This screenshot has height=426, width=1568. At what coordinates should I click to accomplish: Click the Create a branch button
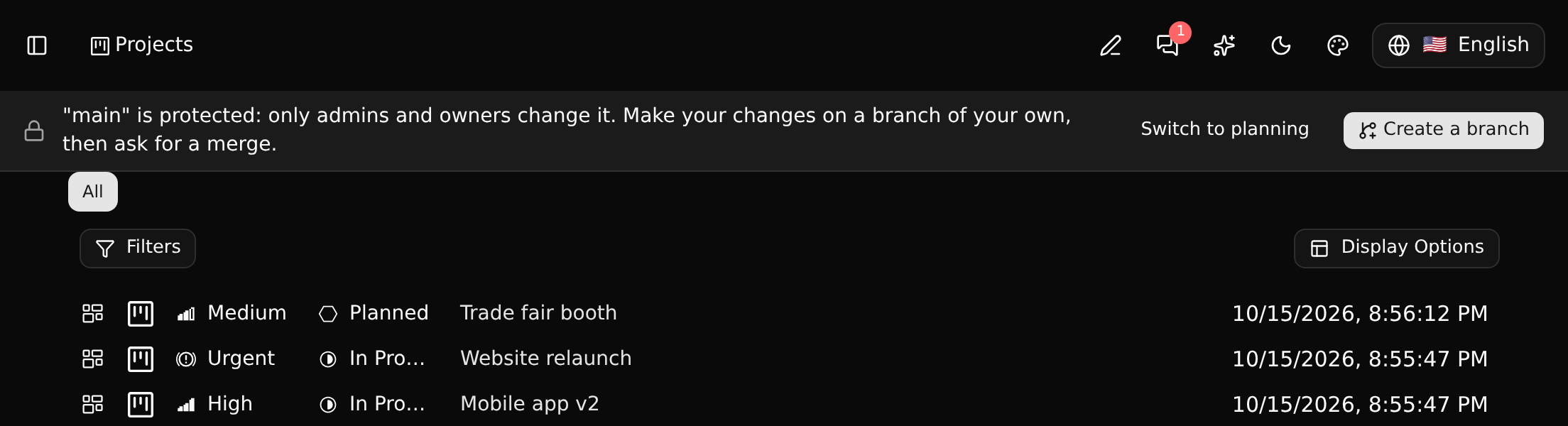(x=1444, y=130)
